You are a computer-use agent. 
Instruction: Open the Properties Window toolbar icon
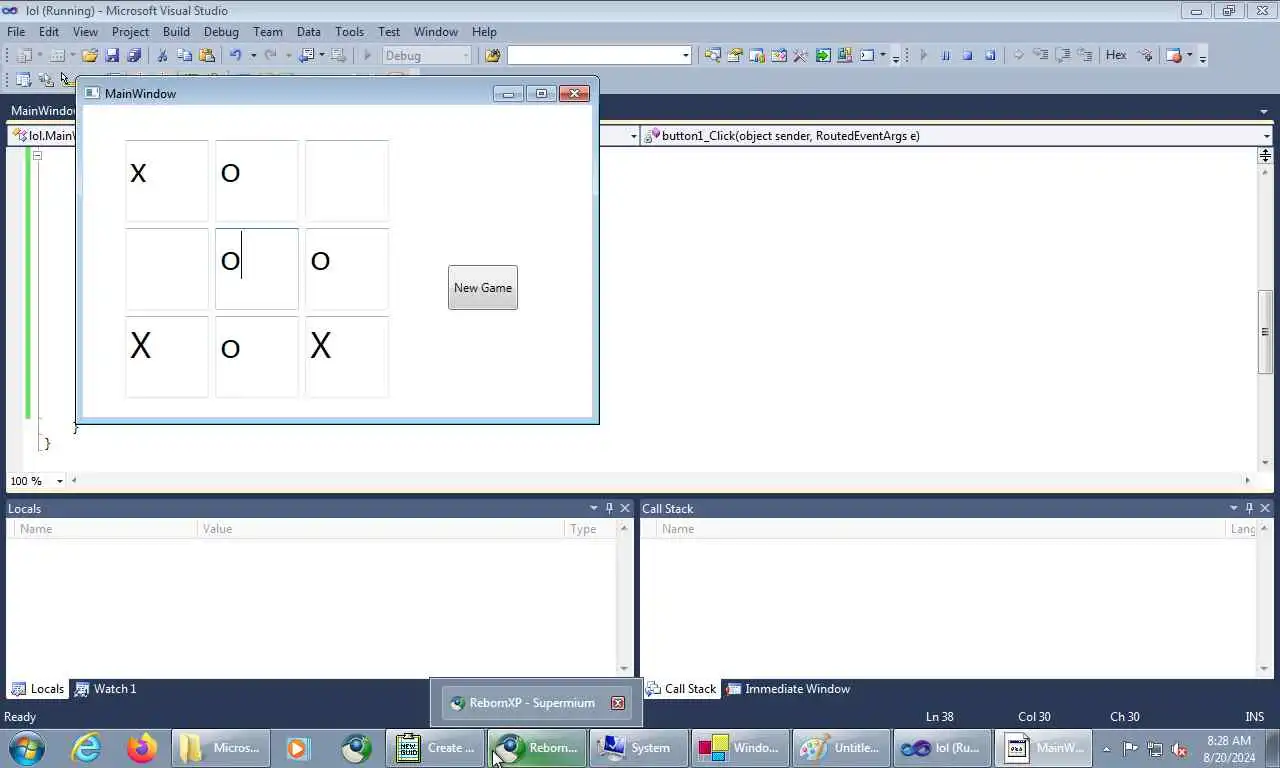click(735, 56)
